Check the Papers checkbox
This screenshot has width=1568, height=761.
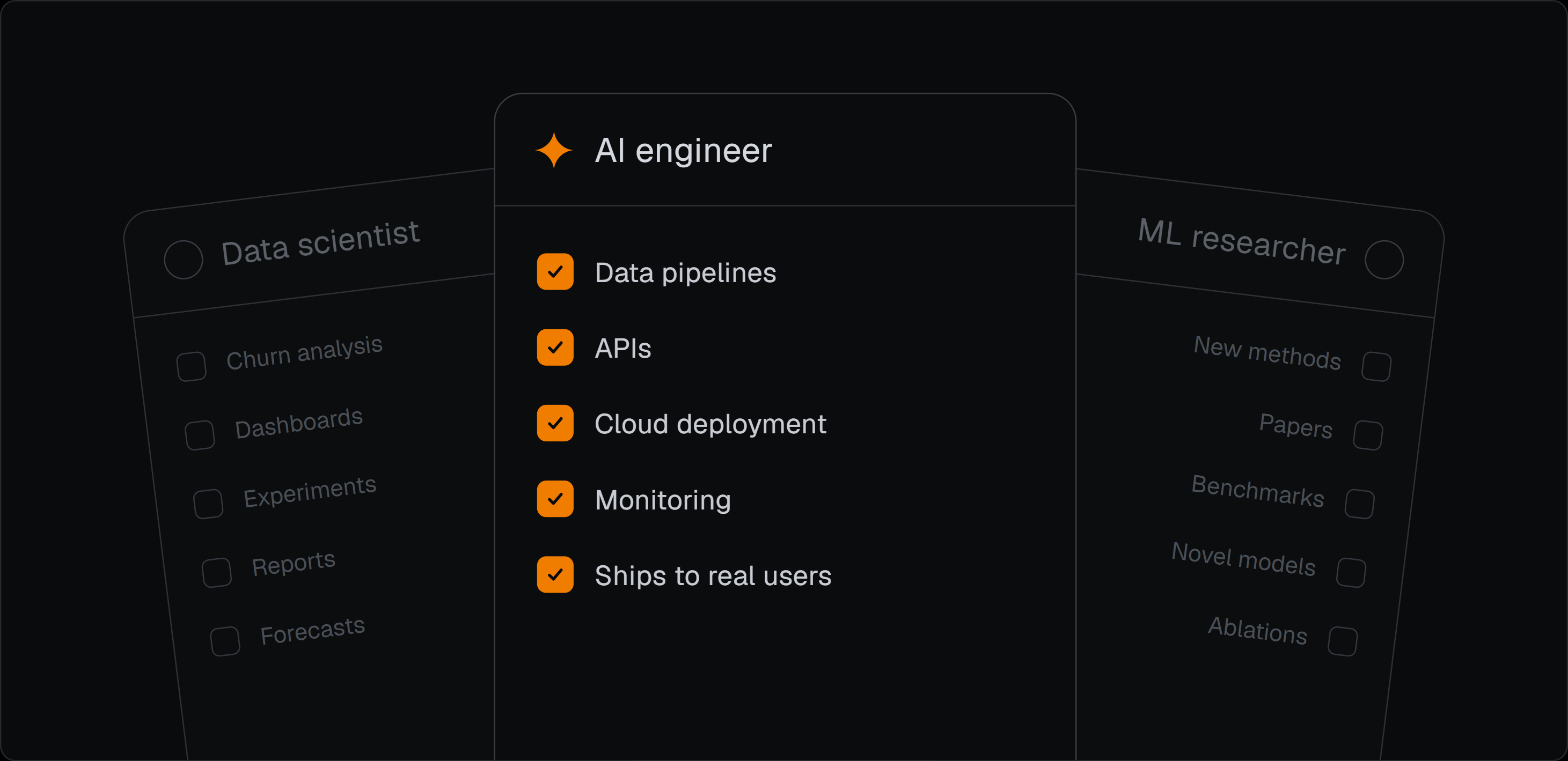[1368, 435]
